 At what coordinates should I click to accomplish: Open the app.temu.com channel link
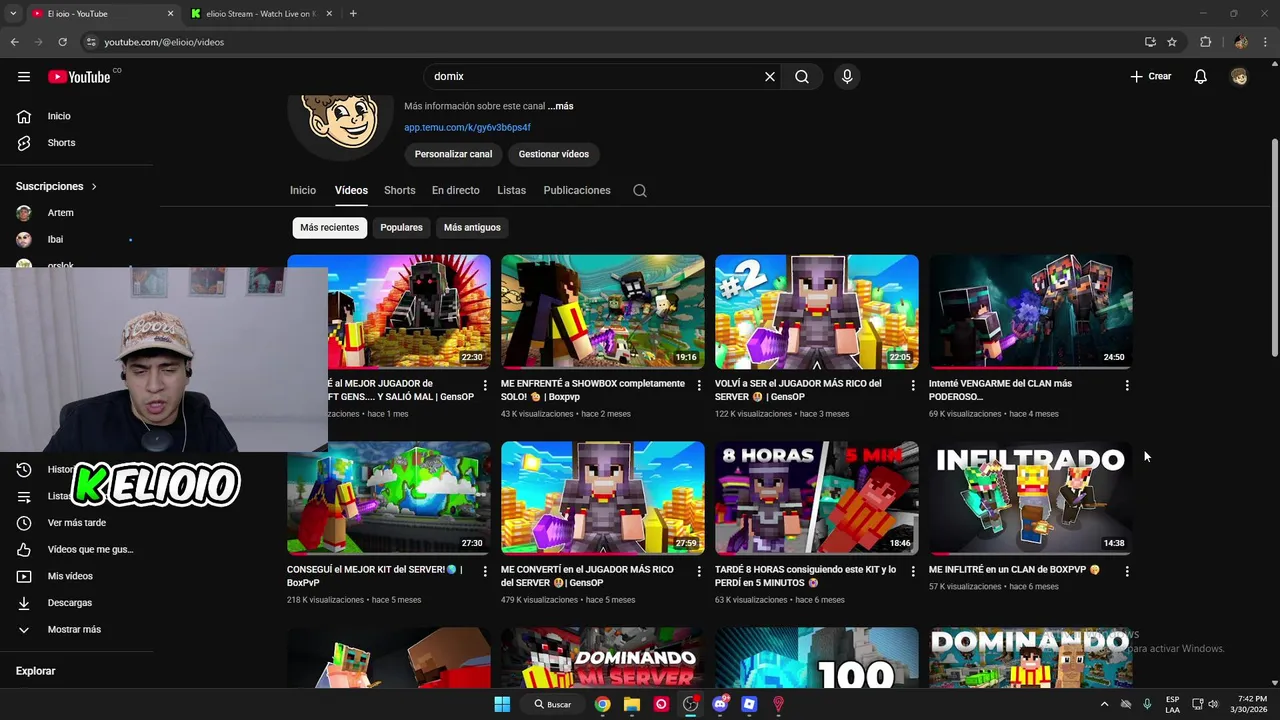tap(467, 128)
